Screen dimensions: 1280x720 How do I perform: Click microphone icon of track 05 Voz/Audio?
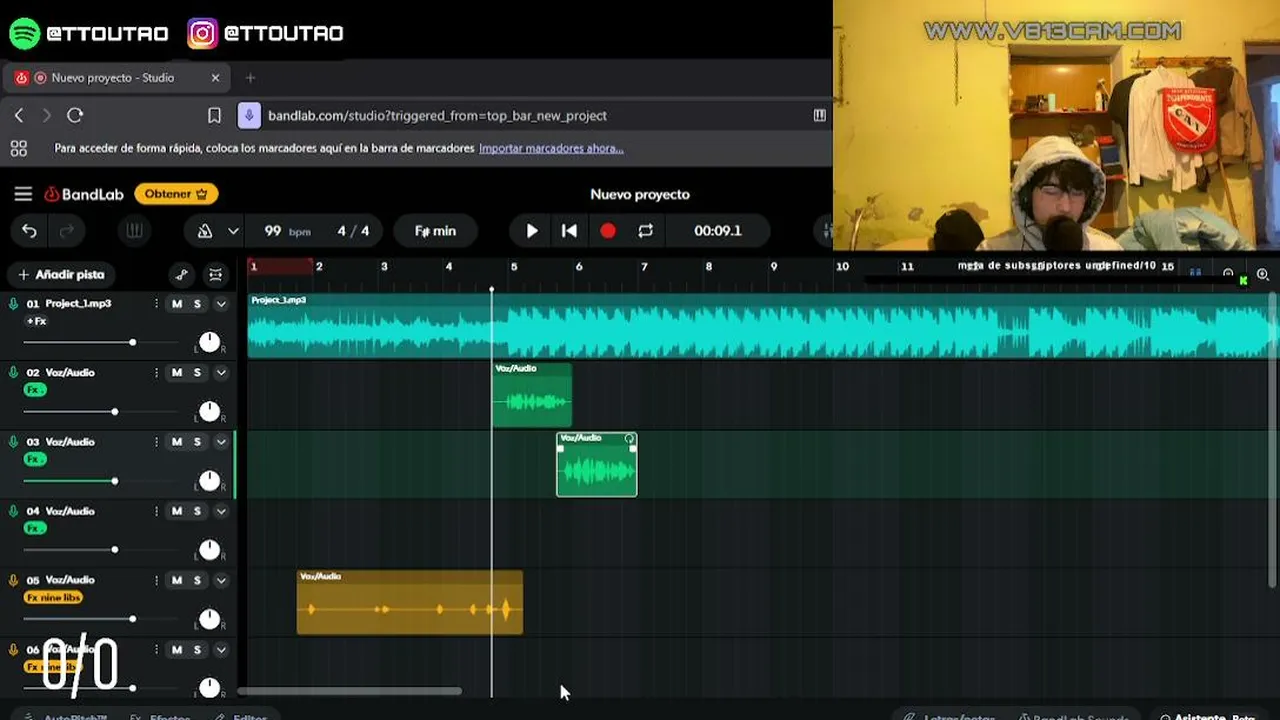pos(13,580)
